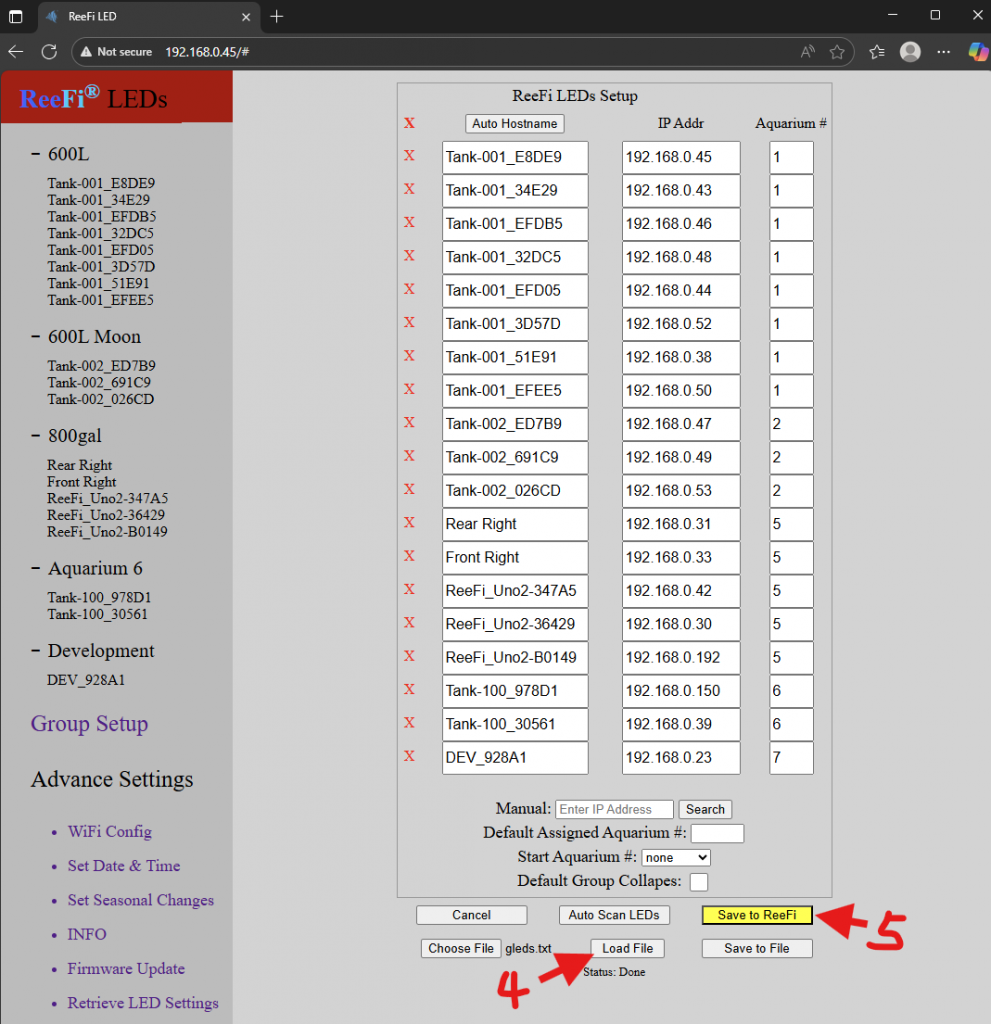The width and height of the screenshot is (991, 1024).
Task: Open the Copilot sidebar icon
Action: 977,52
